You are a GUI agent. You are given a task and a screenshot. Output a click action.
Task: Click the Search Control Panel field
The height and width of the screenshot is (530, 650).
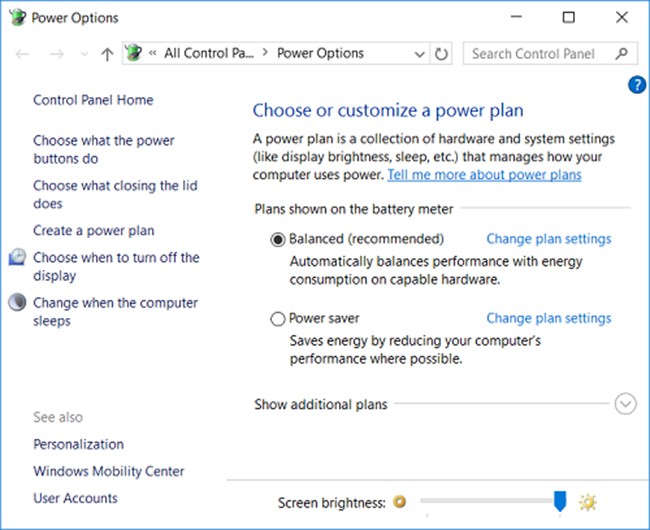[538, 54]
